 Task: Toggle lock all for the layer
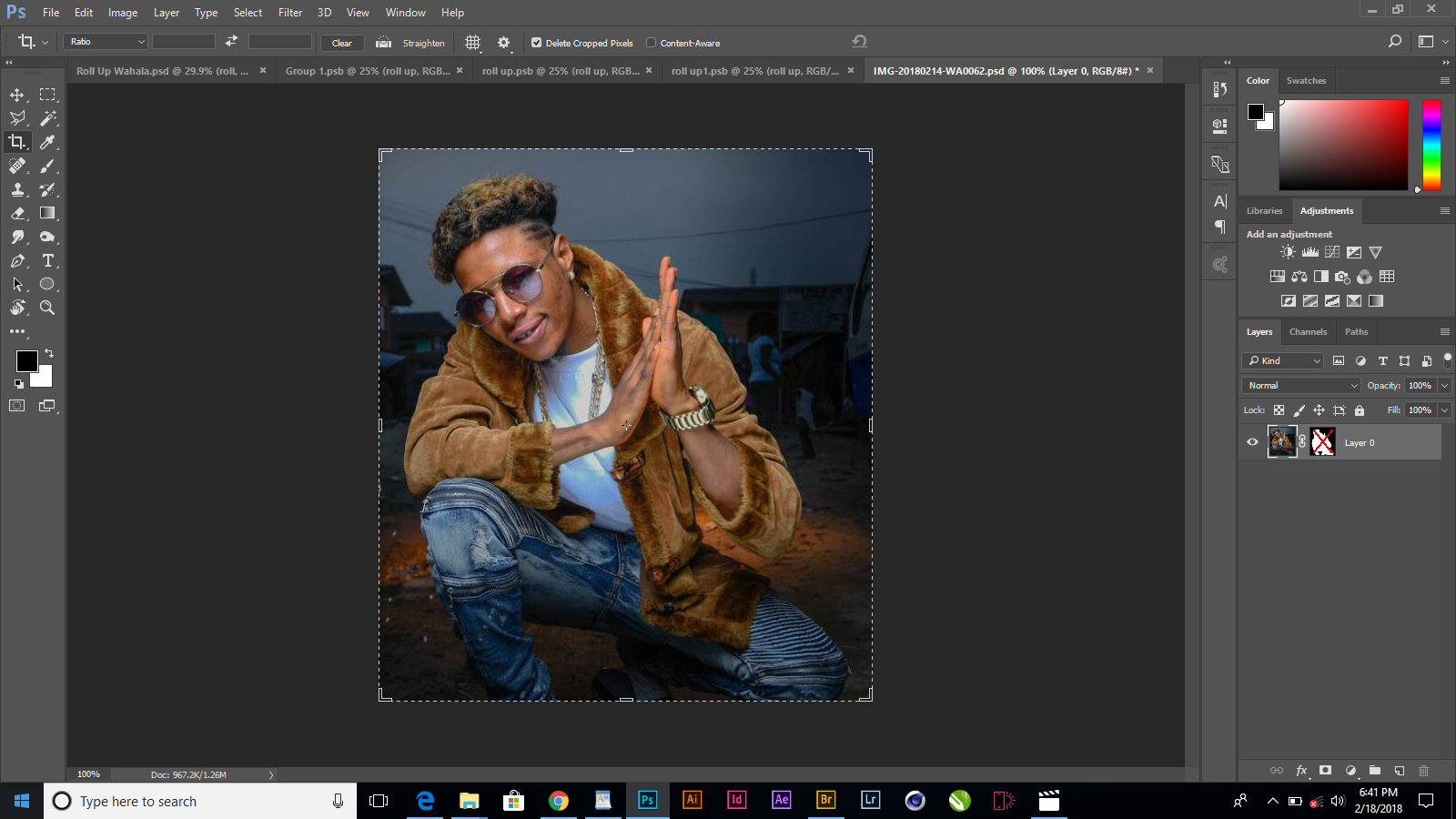tap(1360, 410)
